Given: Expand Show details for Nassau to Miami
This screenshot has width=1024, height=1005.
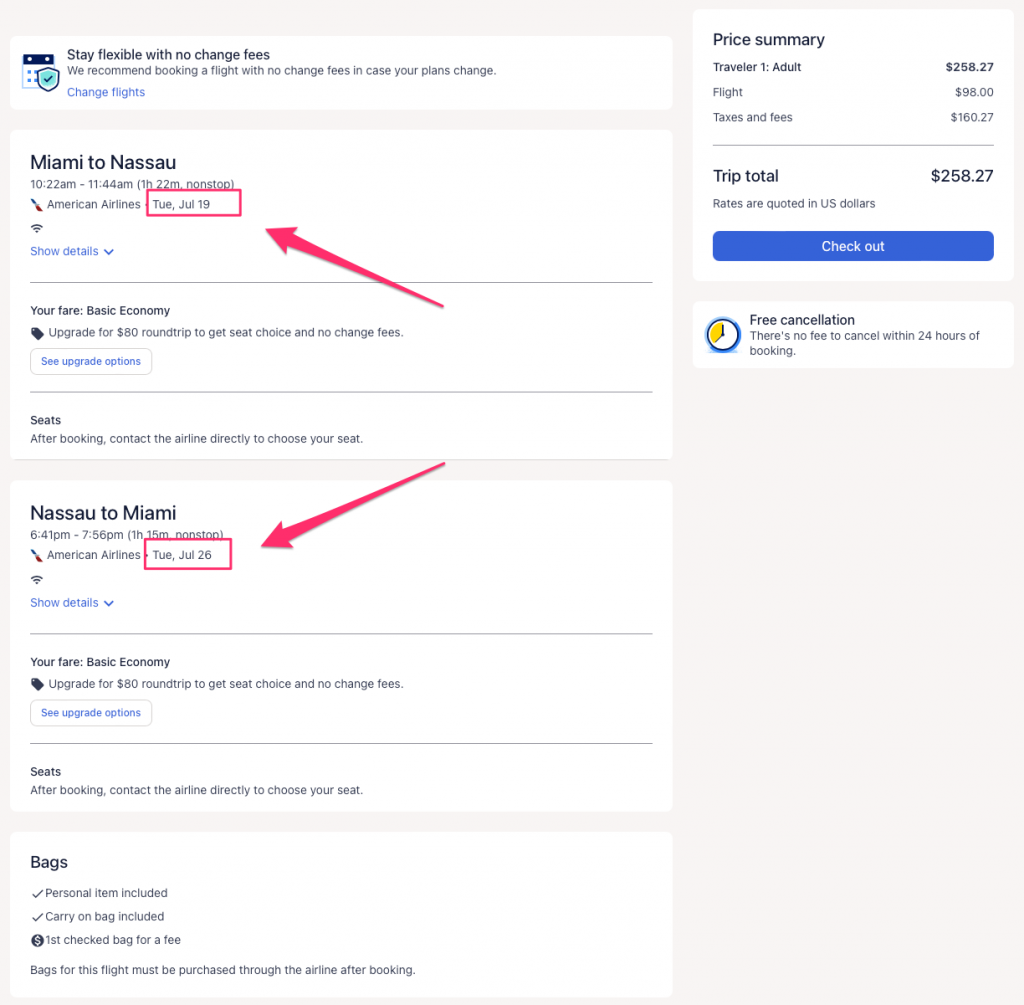Looking at the screenshot, I should point(72,603).
